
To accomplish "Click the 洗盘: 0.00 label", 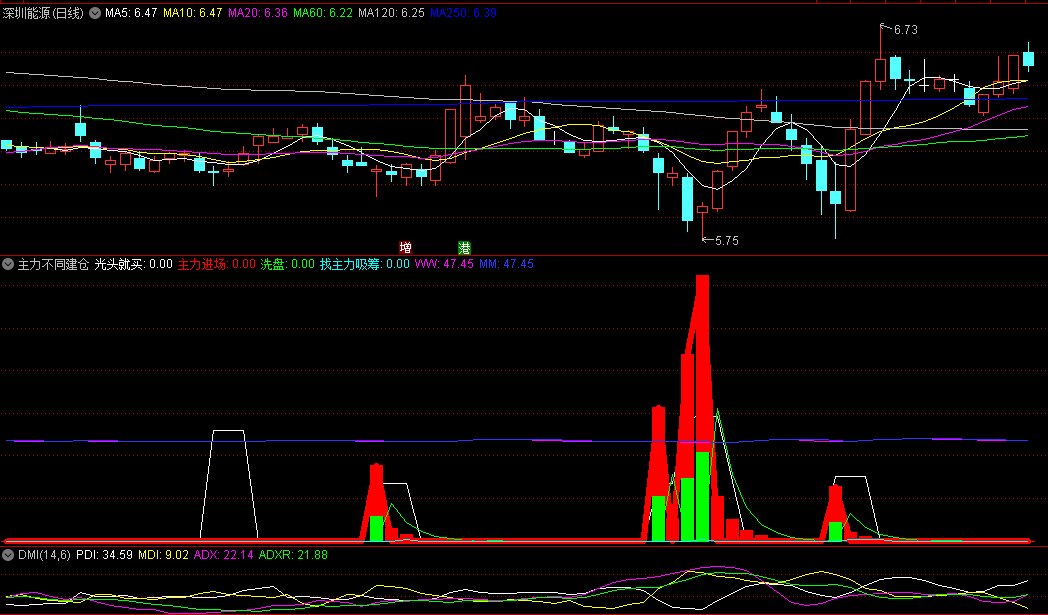I will click(287, 264).
